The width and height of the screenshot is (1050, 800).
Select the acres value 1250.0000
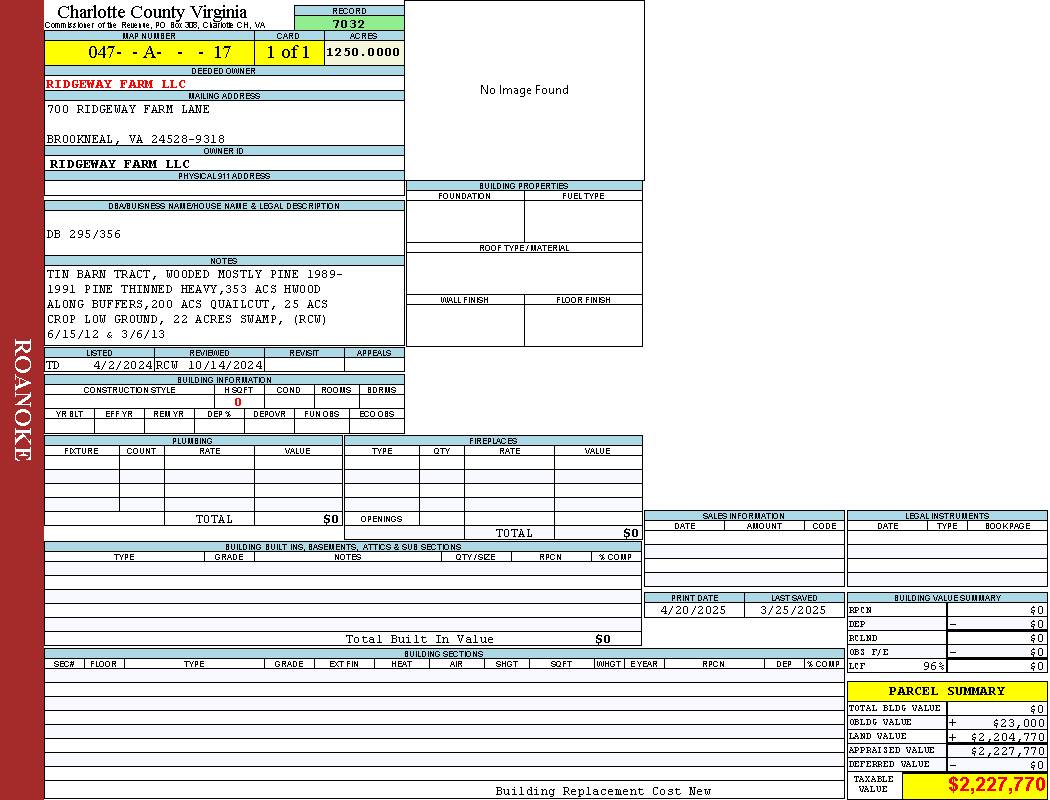[363, 52]
